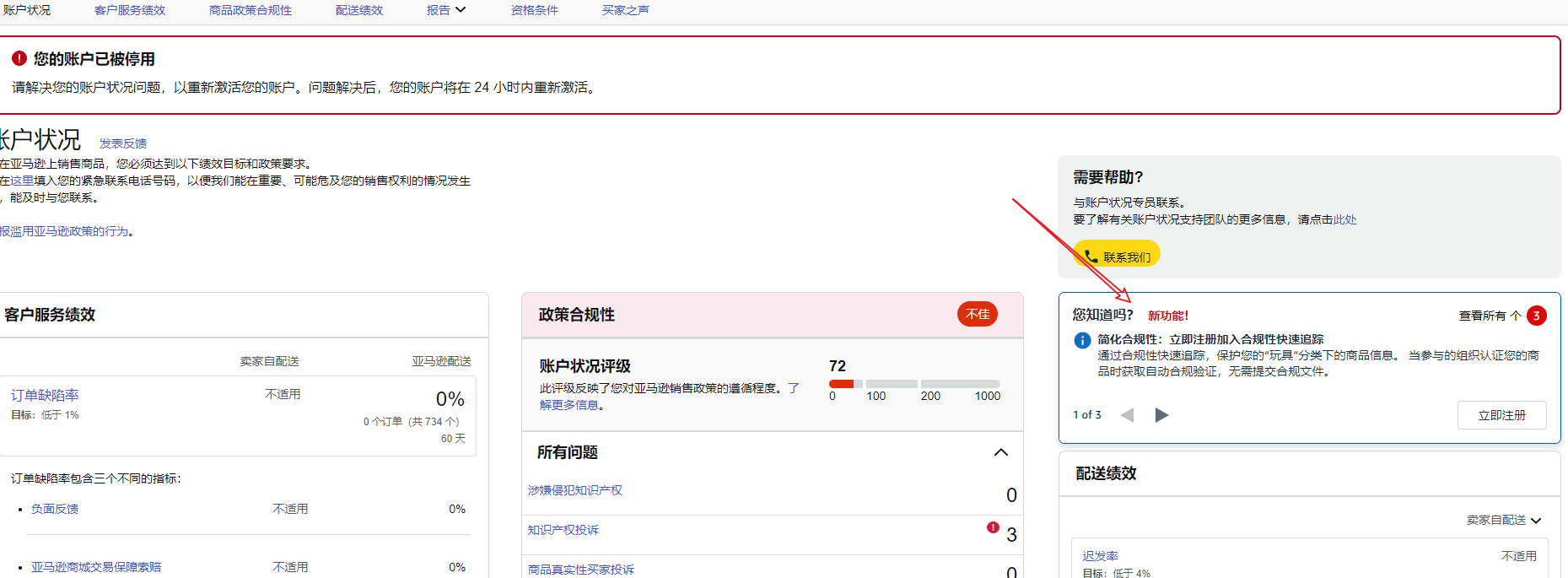Open the 涉嫌侵犯知识产权 issue link

coord(575,490)
